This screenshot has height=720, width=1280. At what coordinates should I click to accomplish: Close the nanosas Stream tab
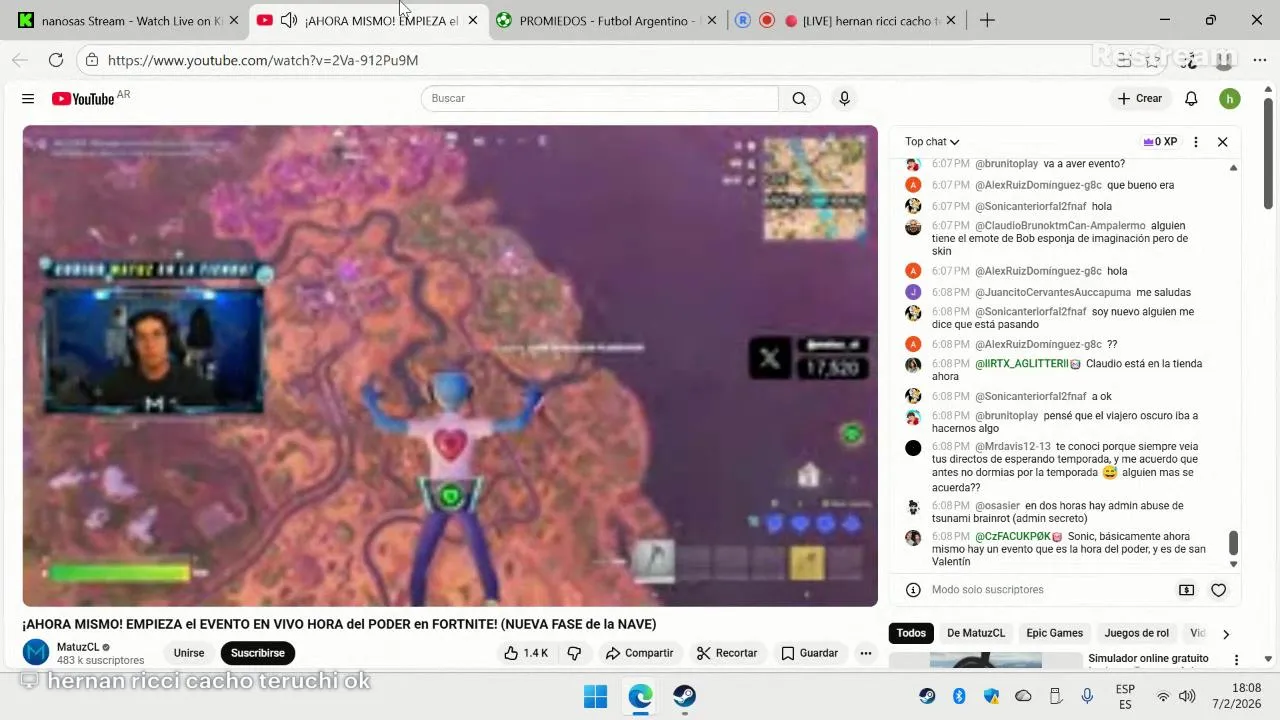[x=234, y=20]
